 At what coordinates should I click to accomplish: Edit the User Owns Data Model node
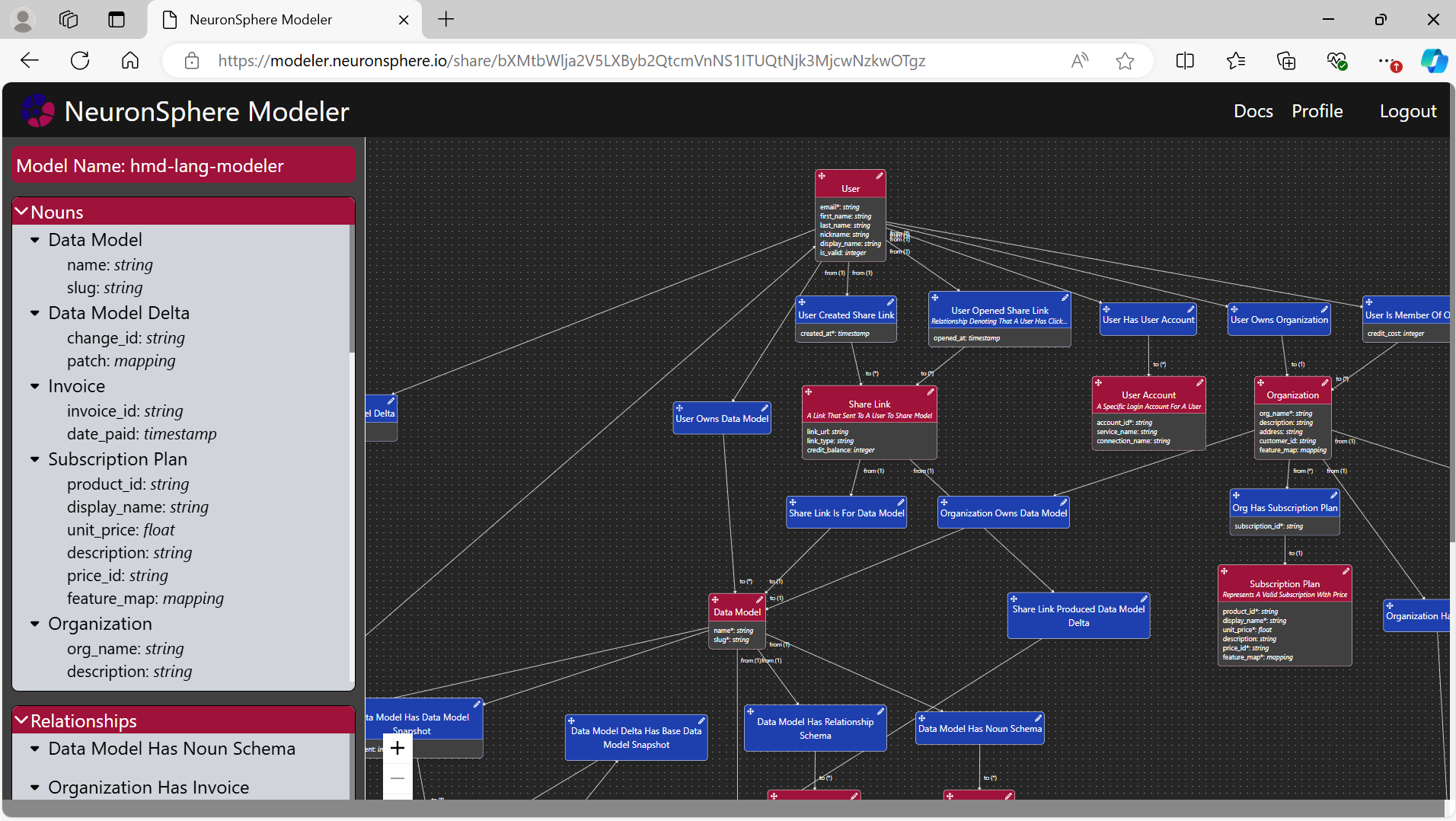click(765, 408)
